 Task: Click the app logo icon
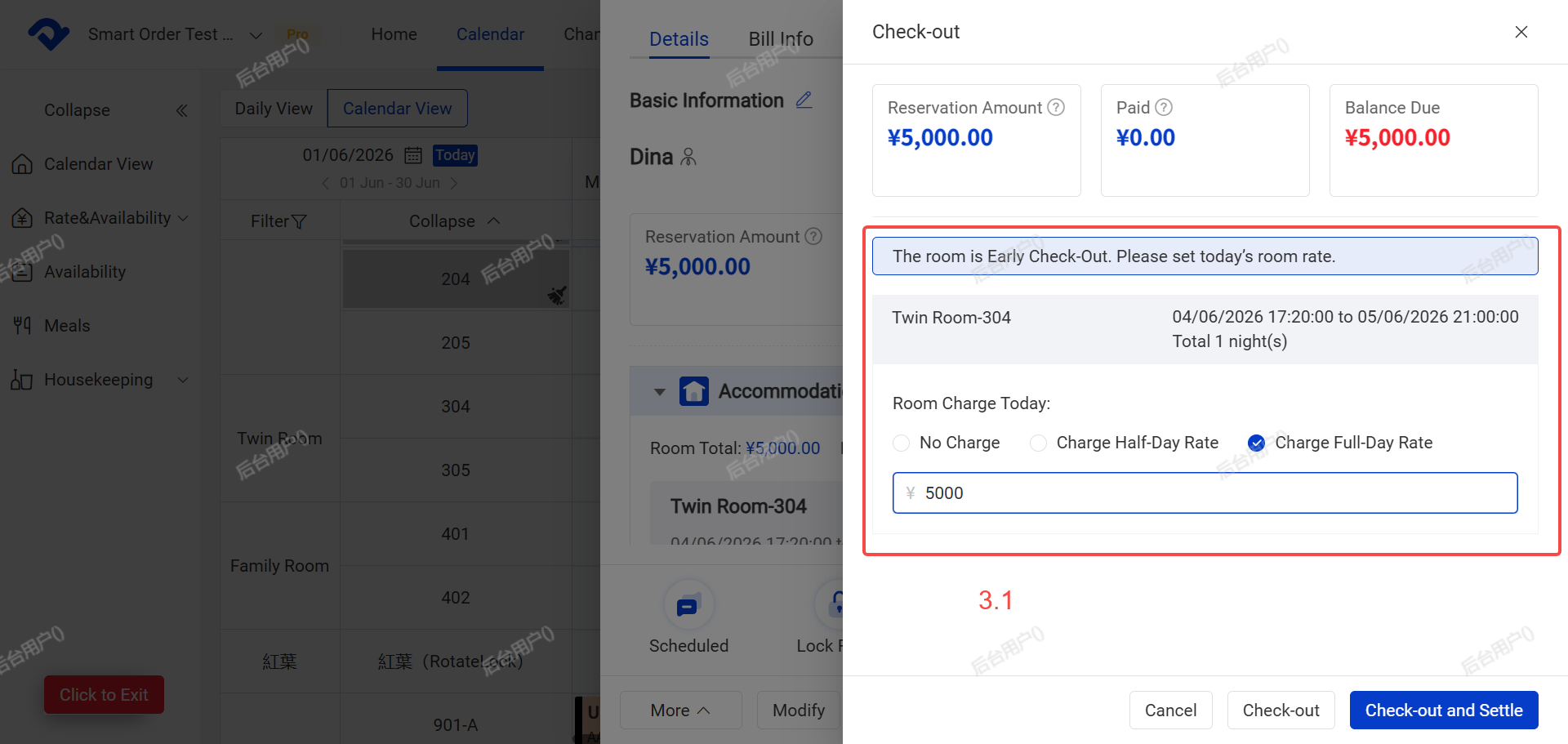click(x=49, y=34)
